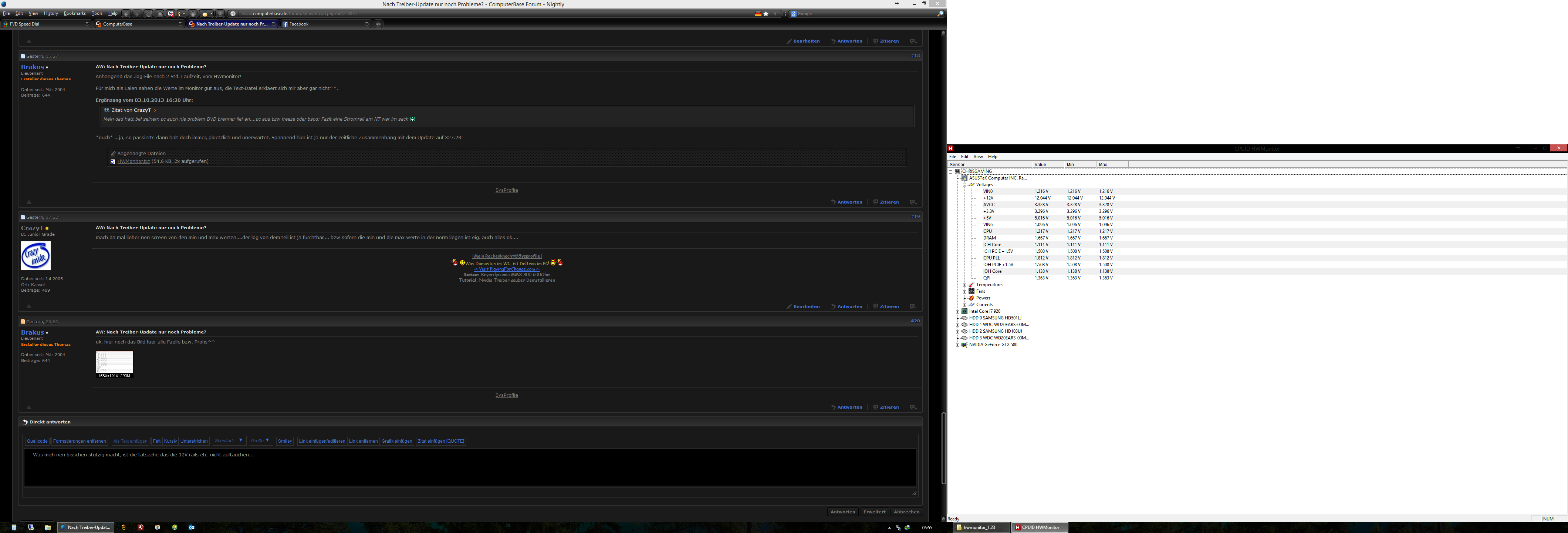
Task: Toggle Unterstrichen underline formatting
Action: tap(194, 441)
